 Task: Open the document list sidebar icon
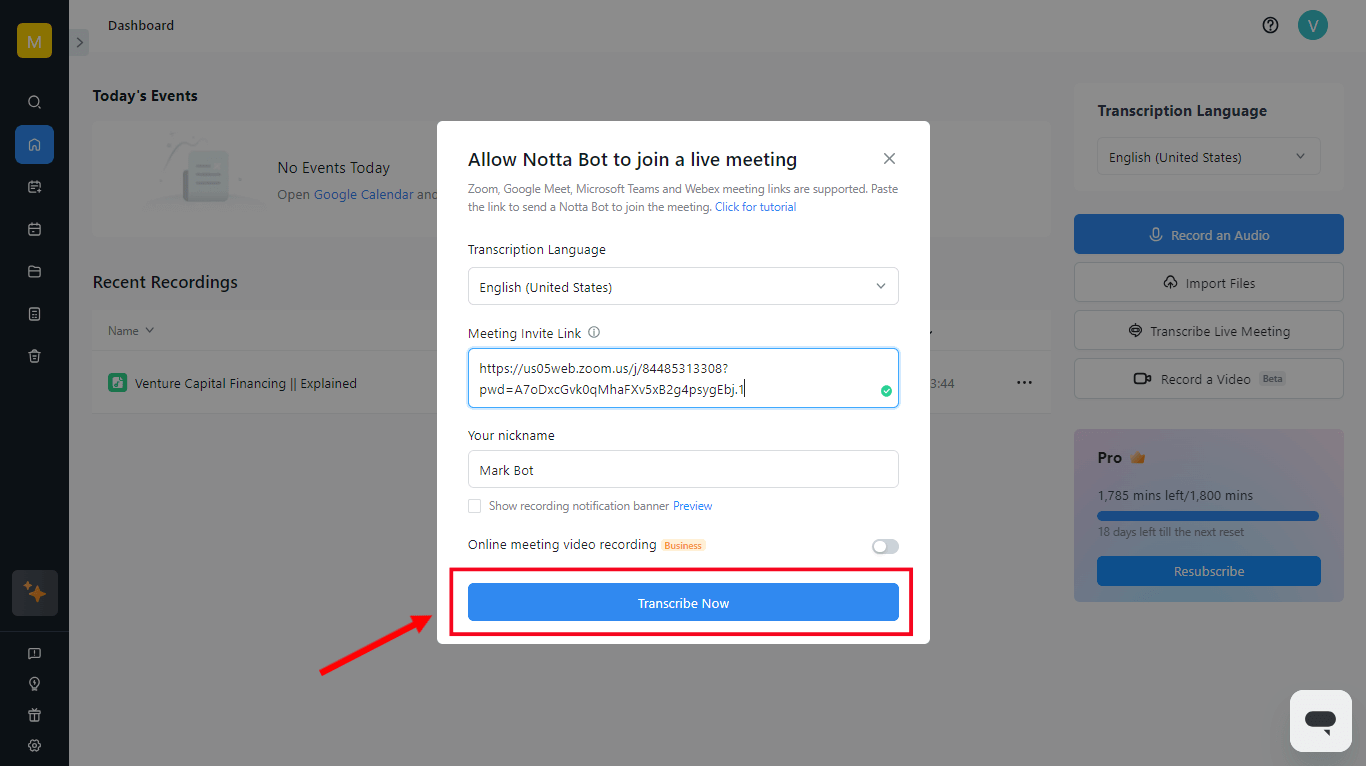[x=34, y=314]
